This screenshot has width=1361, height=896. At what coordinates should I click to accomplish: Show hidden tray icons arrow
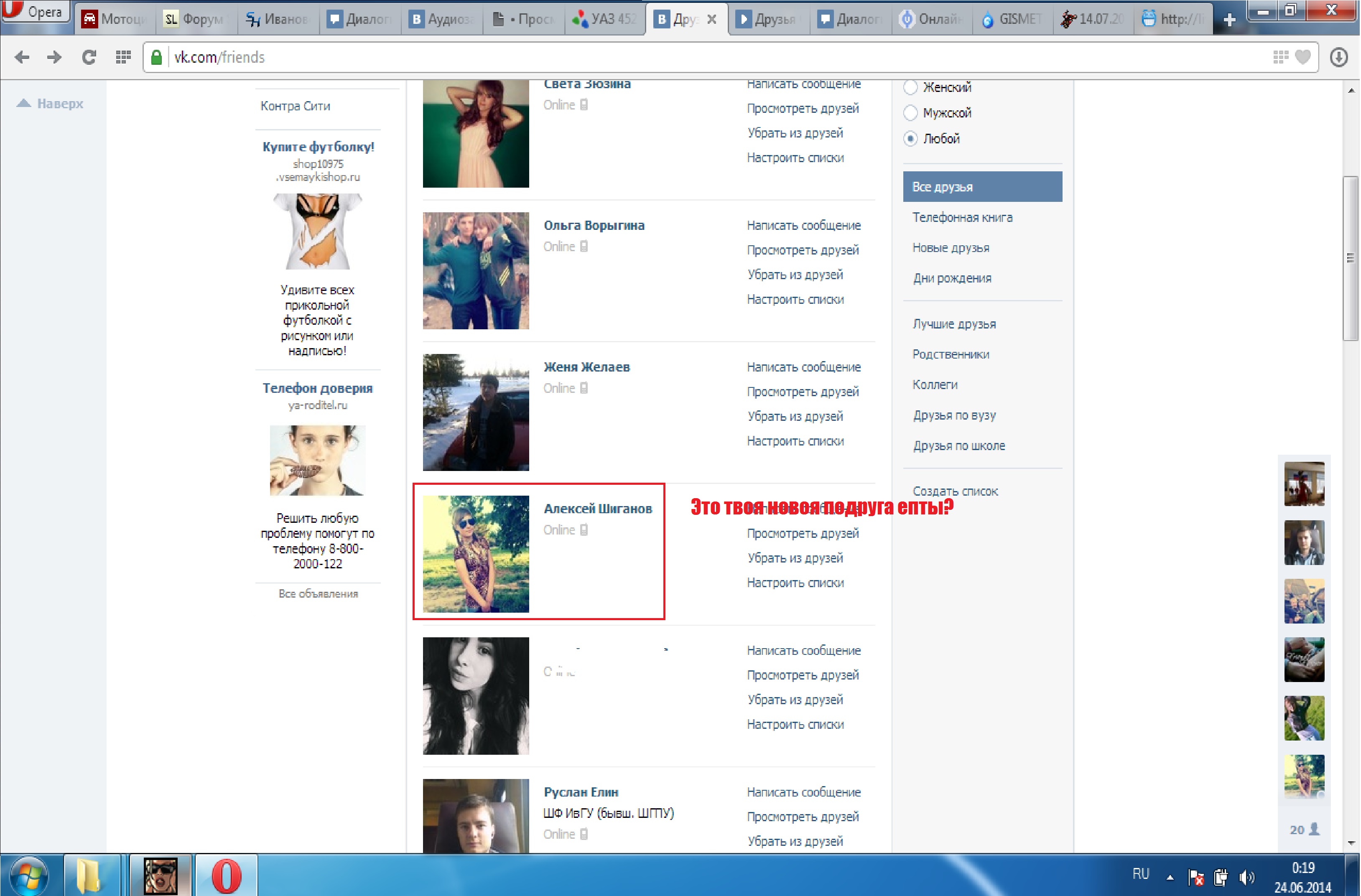[1170, 877]
